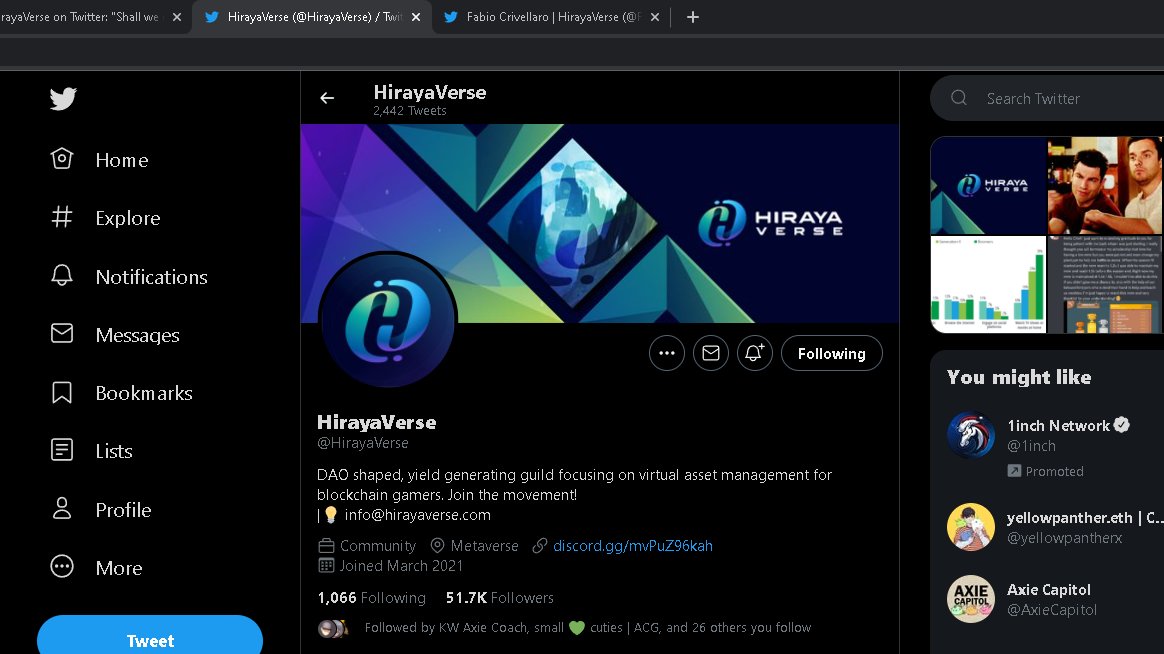The width and height of the screenshot is (1164, 654).
Task: Open the discord.gg/mvPuZ96kah link
Action: point(632,546)
